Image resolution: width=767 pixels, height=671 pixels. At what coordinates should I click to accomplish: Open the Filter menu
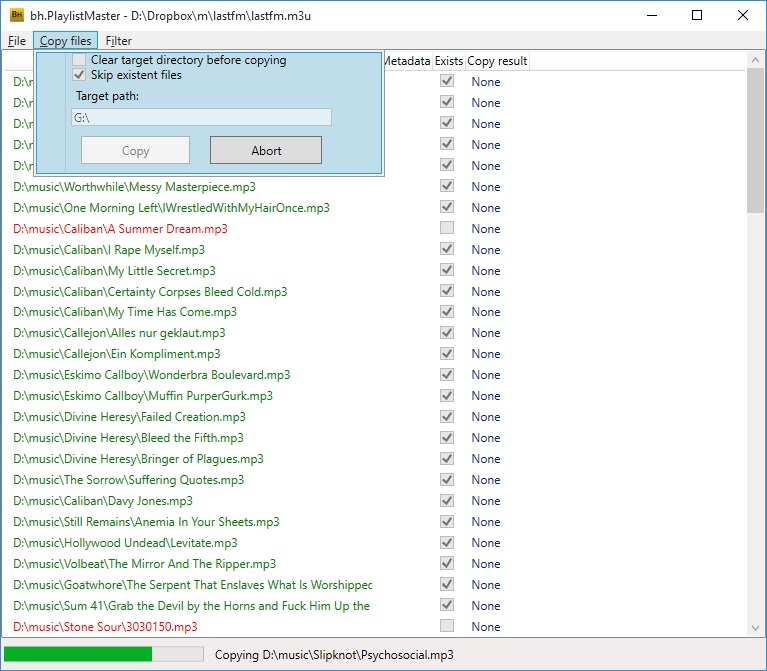[x=118, y=41]
